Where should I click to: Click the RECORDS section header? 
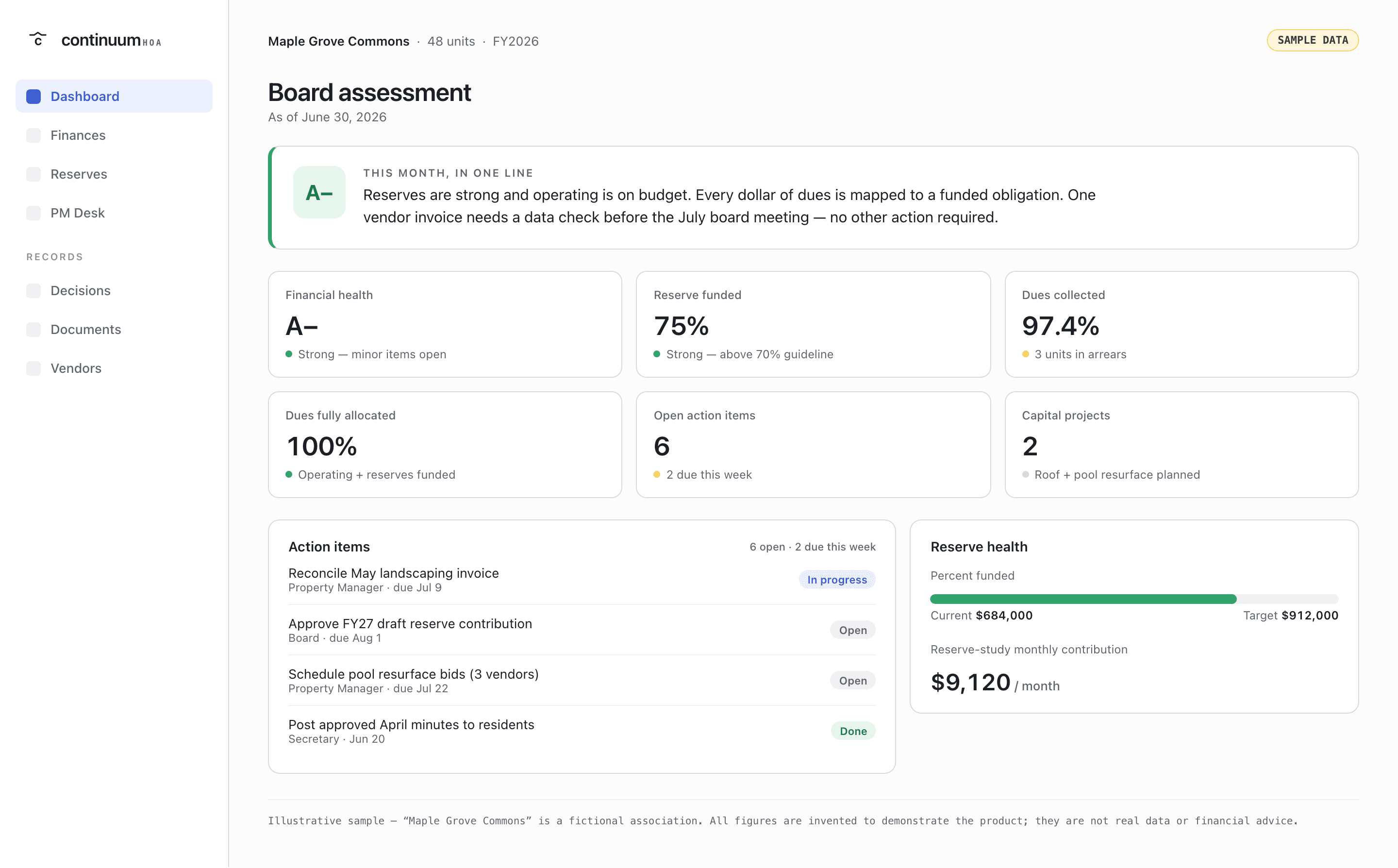pyautogui.click(x=54, y=257)
